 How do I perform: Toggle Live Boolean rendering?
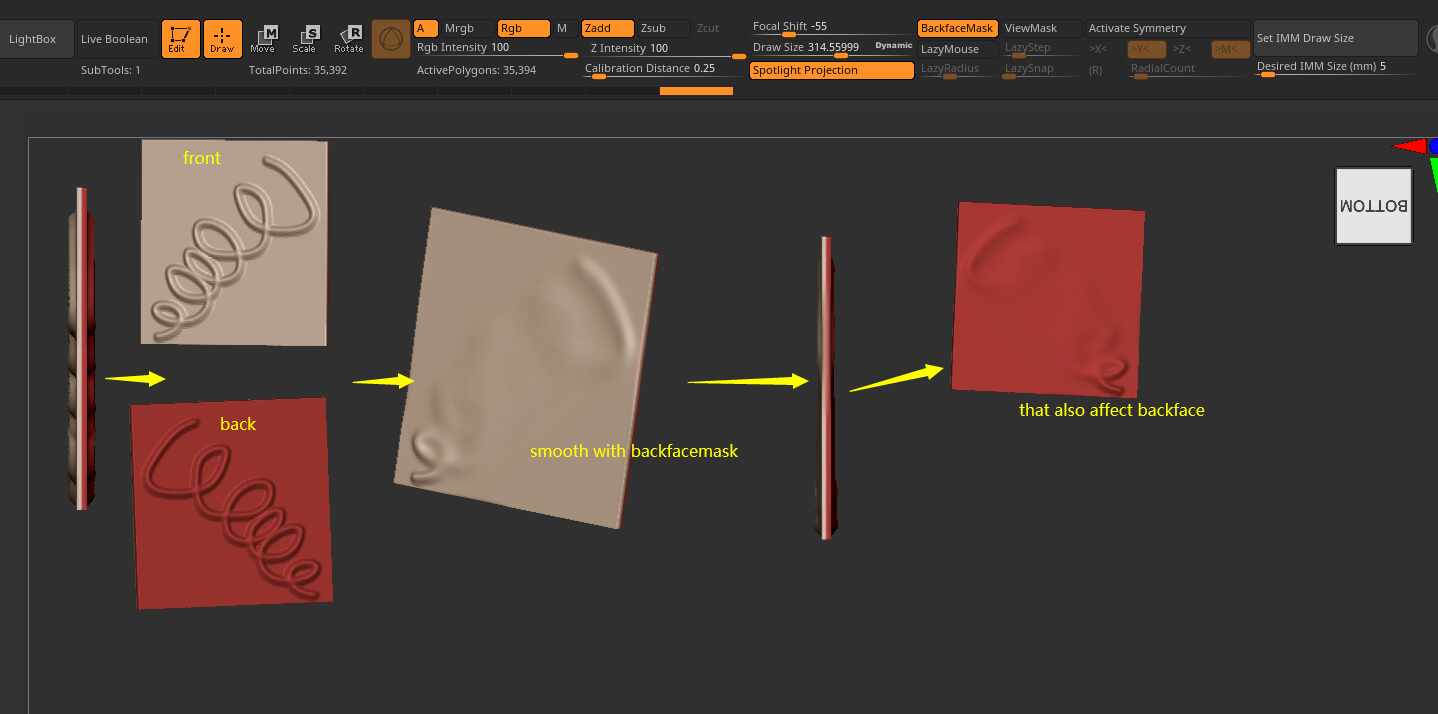tap(115, 39)
